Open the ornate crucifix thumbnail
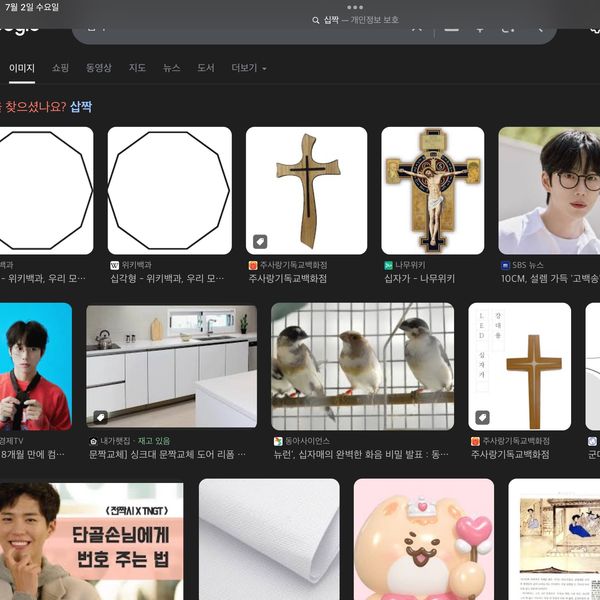This screenshot has width=600, height=600. [433, 191]
